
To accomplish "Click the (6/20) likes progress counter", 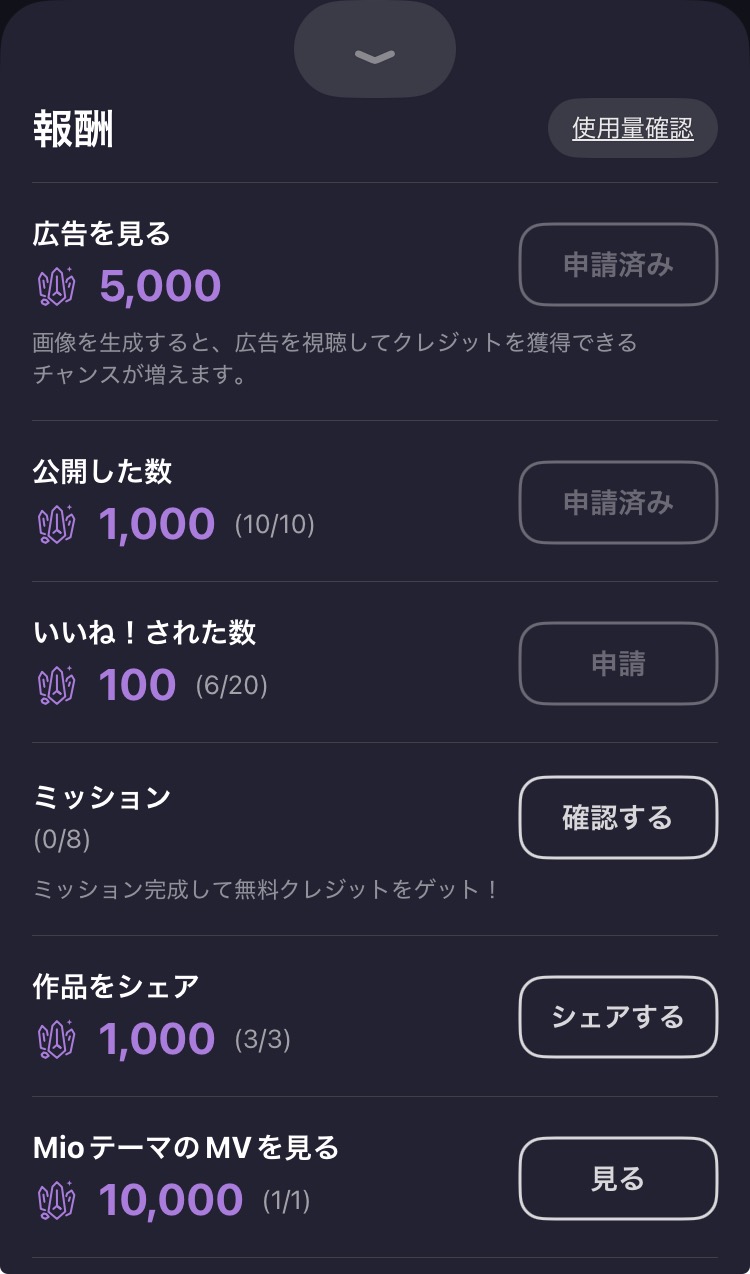I will coord(231,686).
